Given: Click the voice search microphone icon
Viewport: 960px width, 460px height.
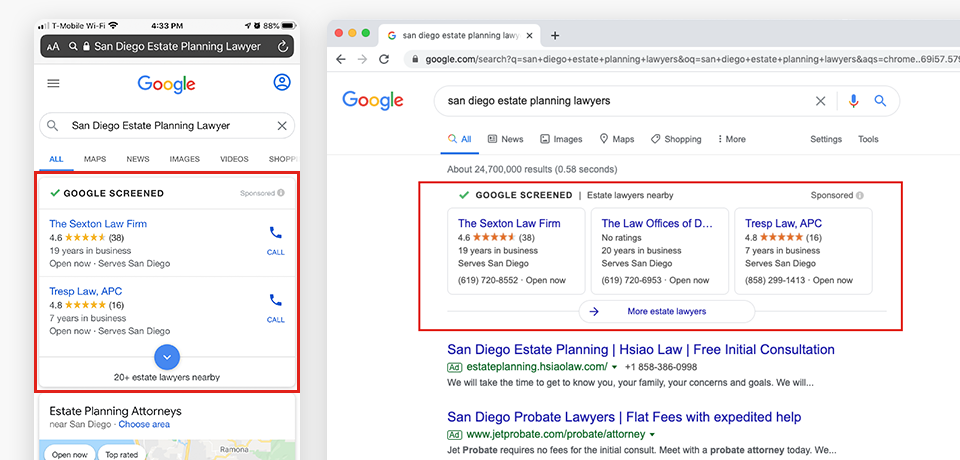Looking at the screenshot, I should (853, 101).
